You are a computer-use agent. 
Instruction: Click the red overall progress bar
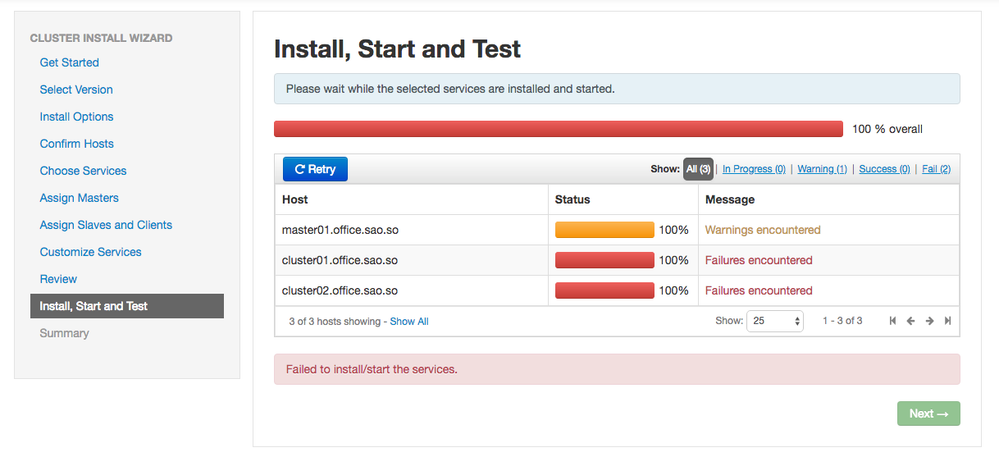tap(558, 129)
